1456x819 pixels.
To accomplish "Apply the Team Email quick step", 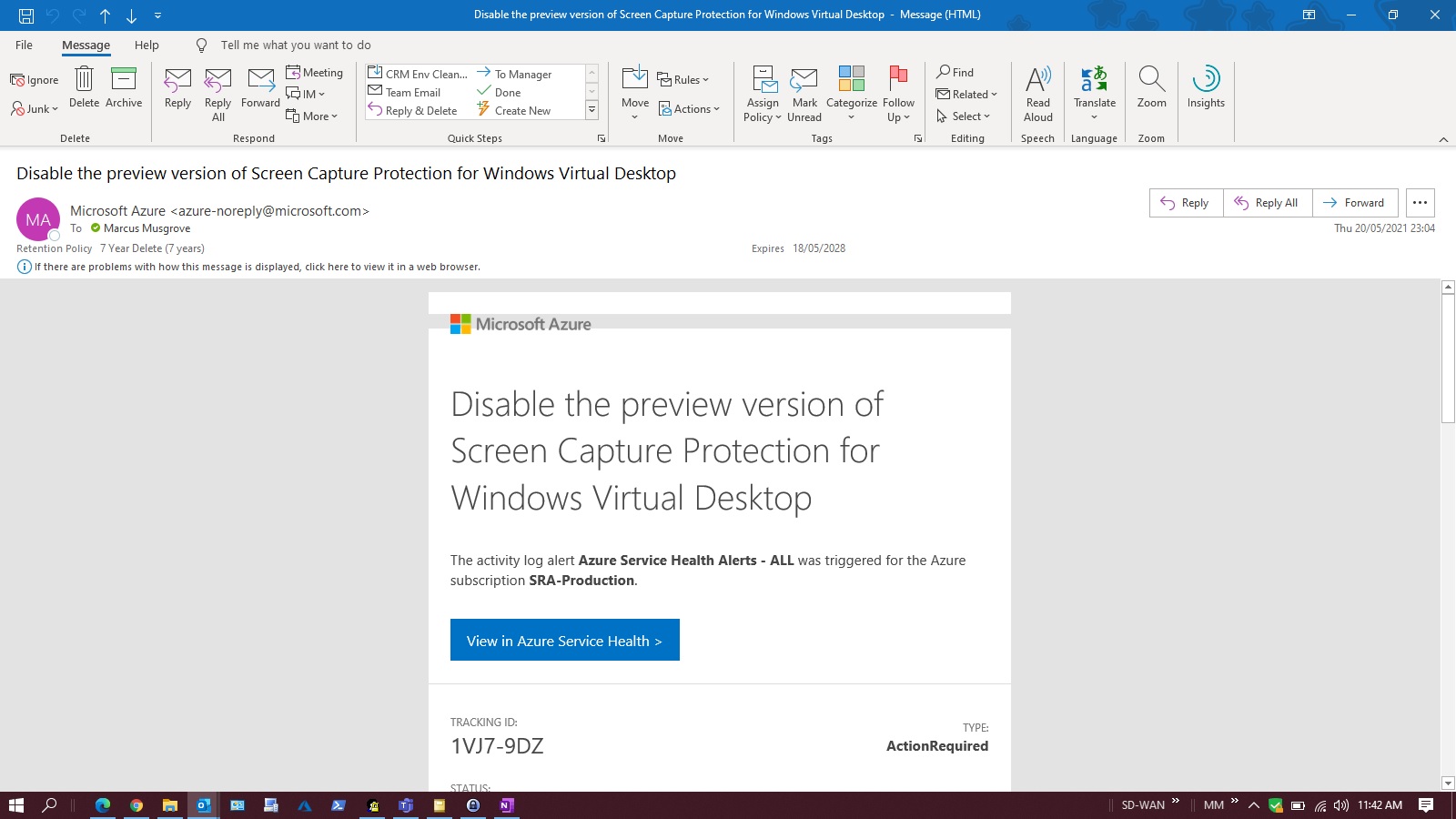I will tap(411, 92).
